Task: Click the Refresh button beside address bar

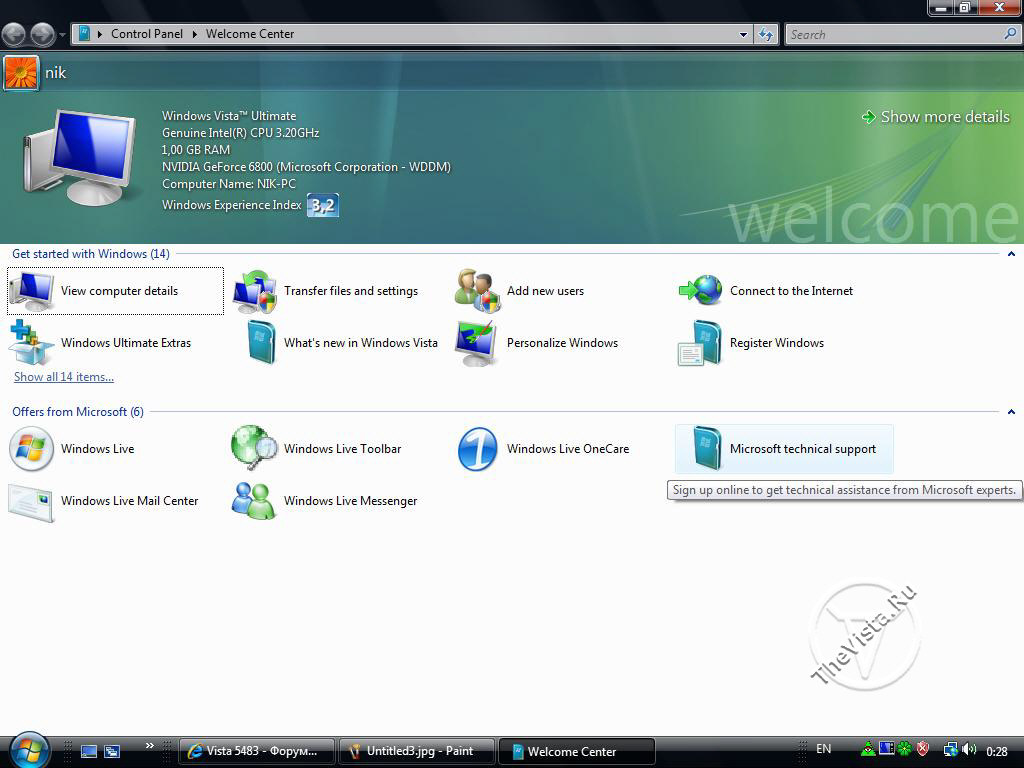Action: click(x=766, y=34)
